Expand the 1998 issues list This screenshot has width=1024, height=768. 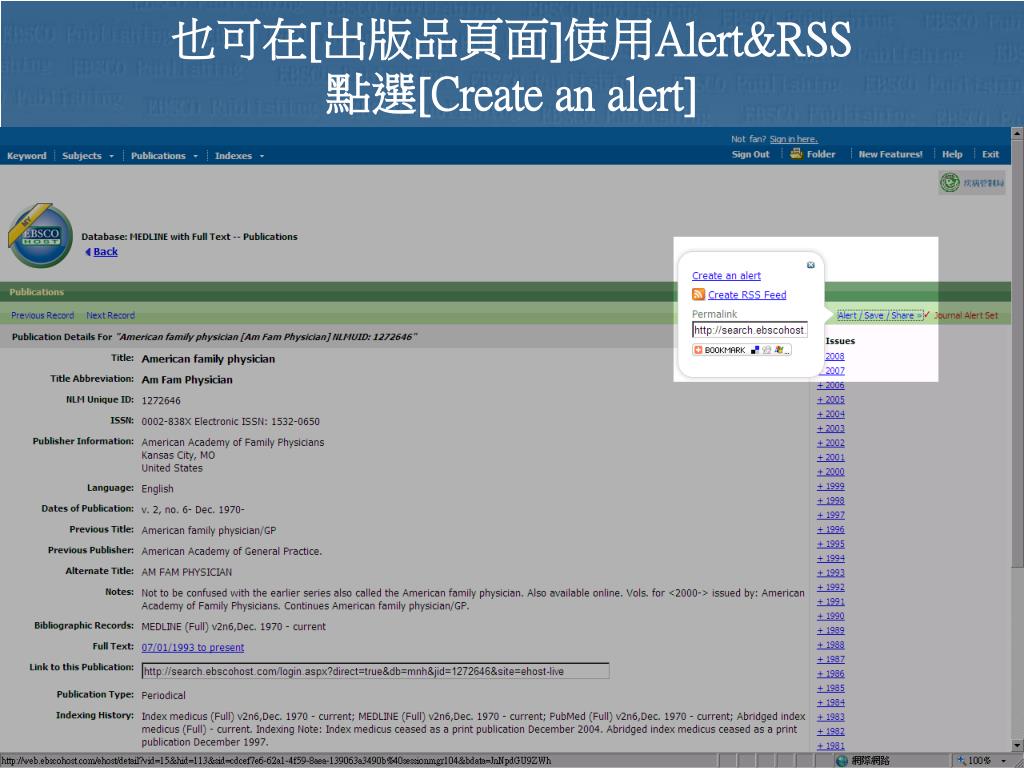click(x=831, y=501)
